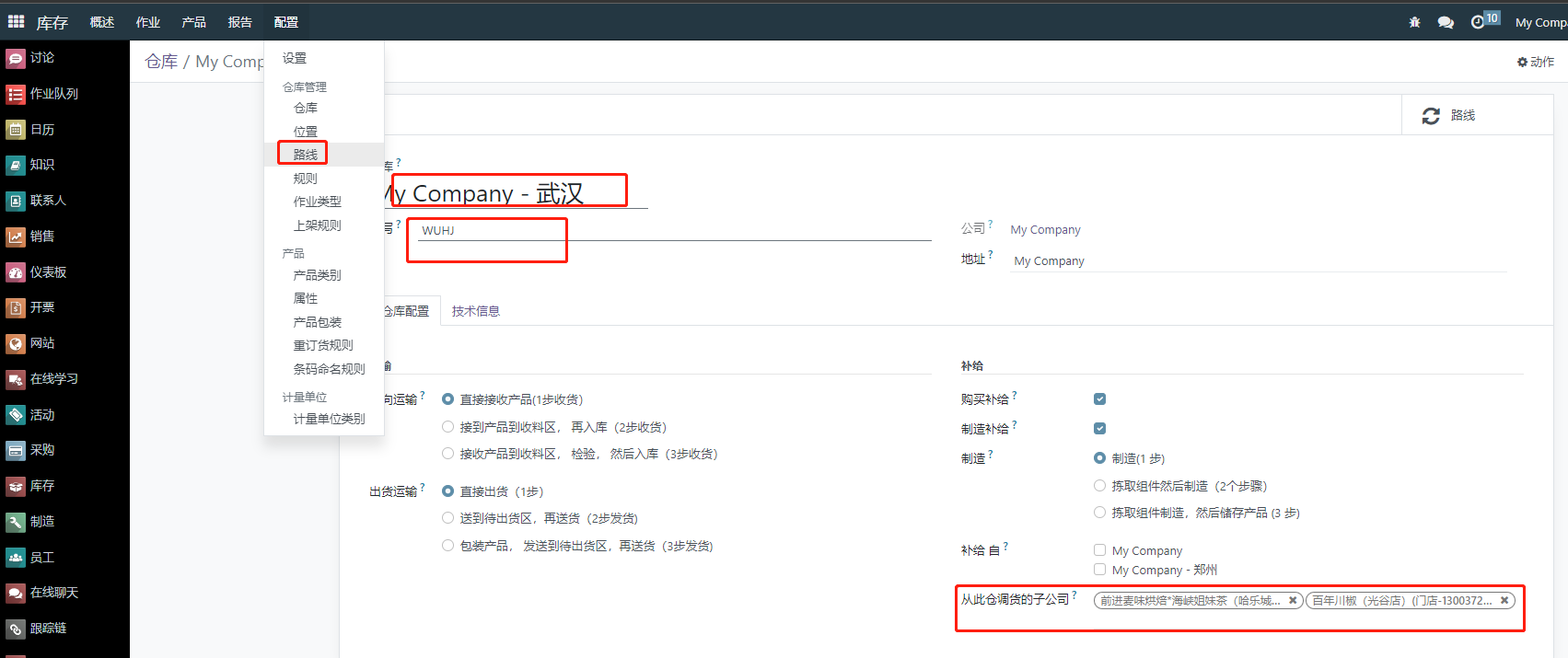
Task: Remove the 百年川椒 (光谷店) tag
Action: pyautogui.click(x=1504, y=600)
